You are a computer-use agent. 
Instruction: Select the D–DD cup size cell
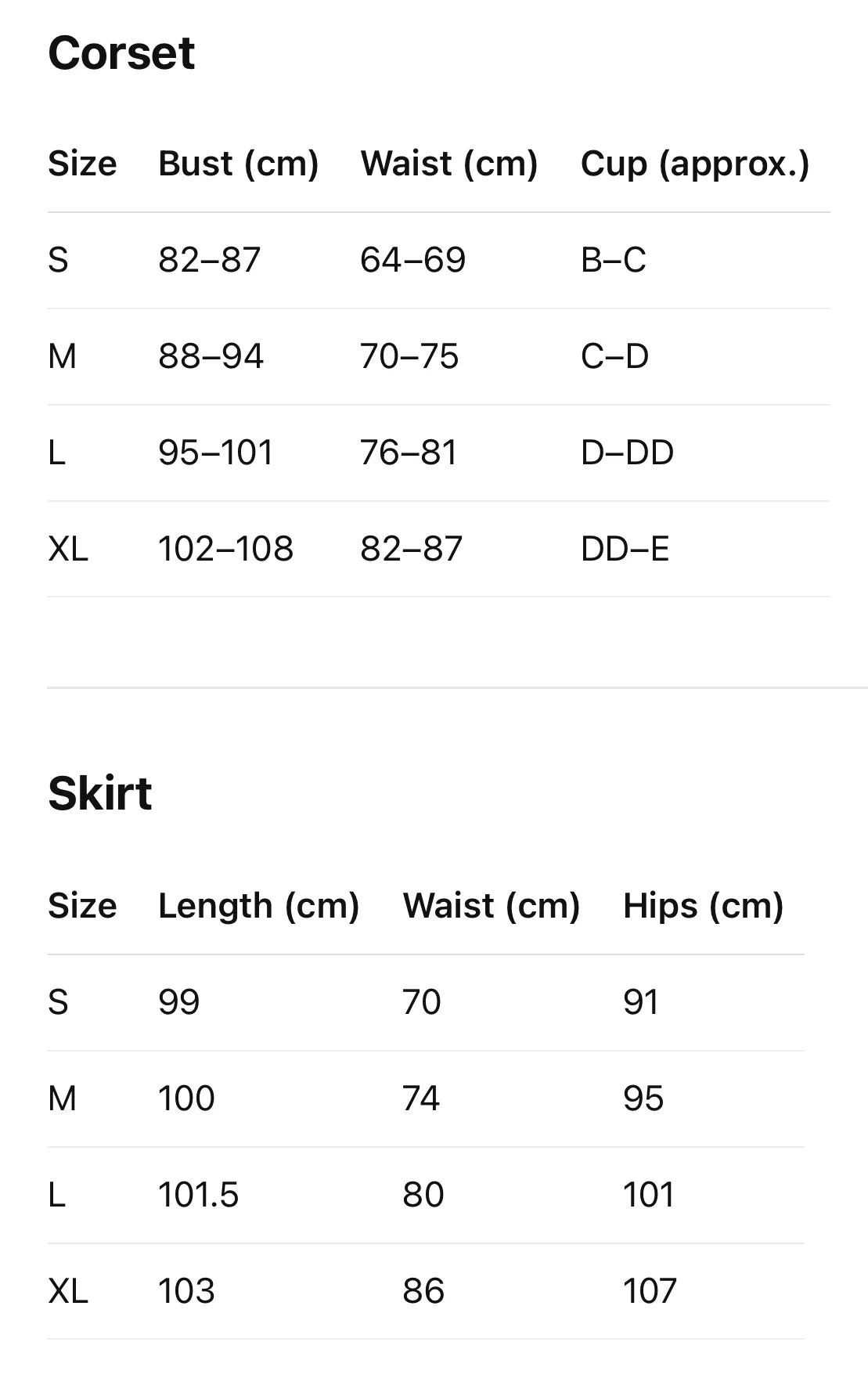tap(627, 453)
